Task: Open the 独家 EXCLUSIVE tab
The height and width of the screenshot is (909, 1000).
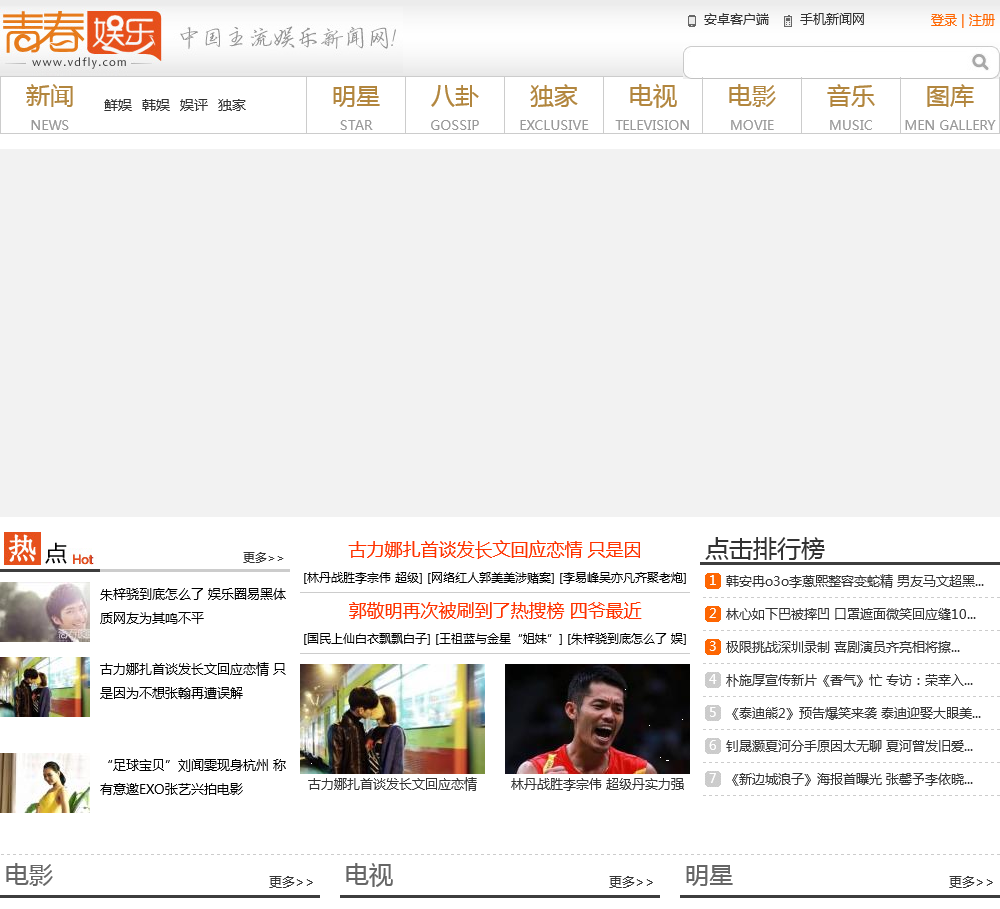Action: 554,107
